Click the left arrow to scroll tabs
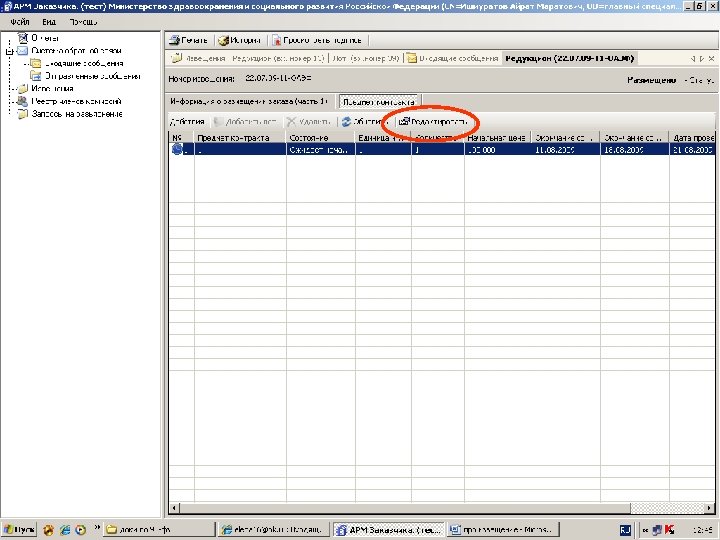The width and height of the screenshot is (720, 540). click(692, 59)
